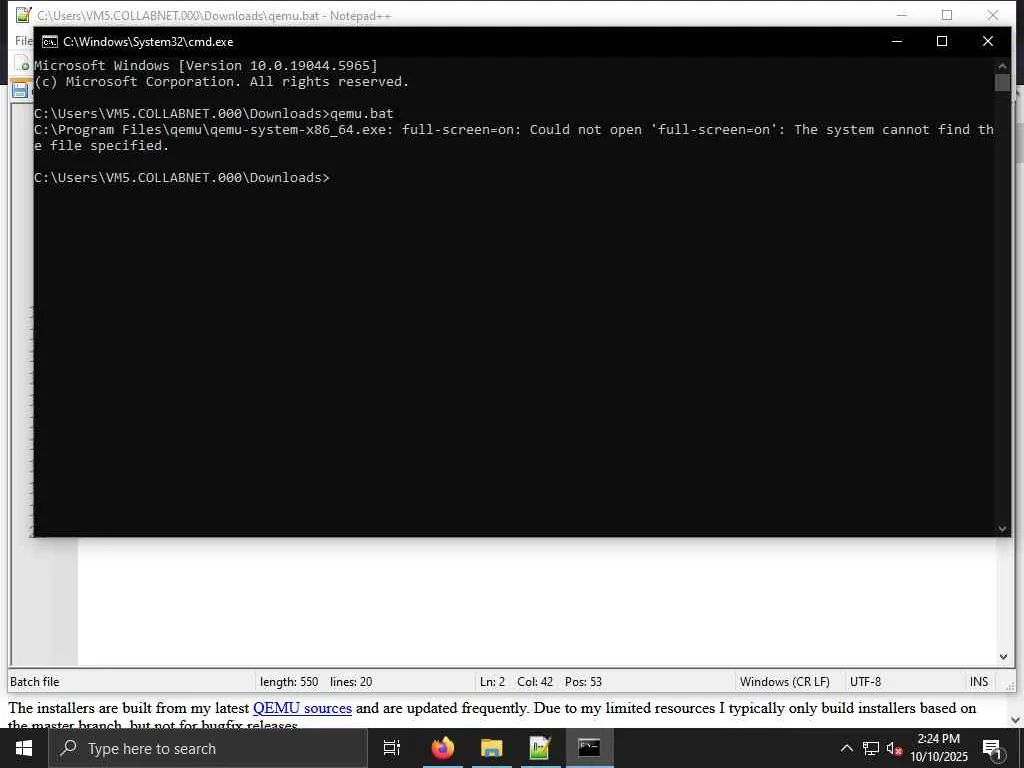Screen dimensions: 1024x768
Task: Click the qemu.bat command line text
Action: pyautogui.click(x=362, y=114)
